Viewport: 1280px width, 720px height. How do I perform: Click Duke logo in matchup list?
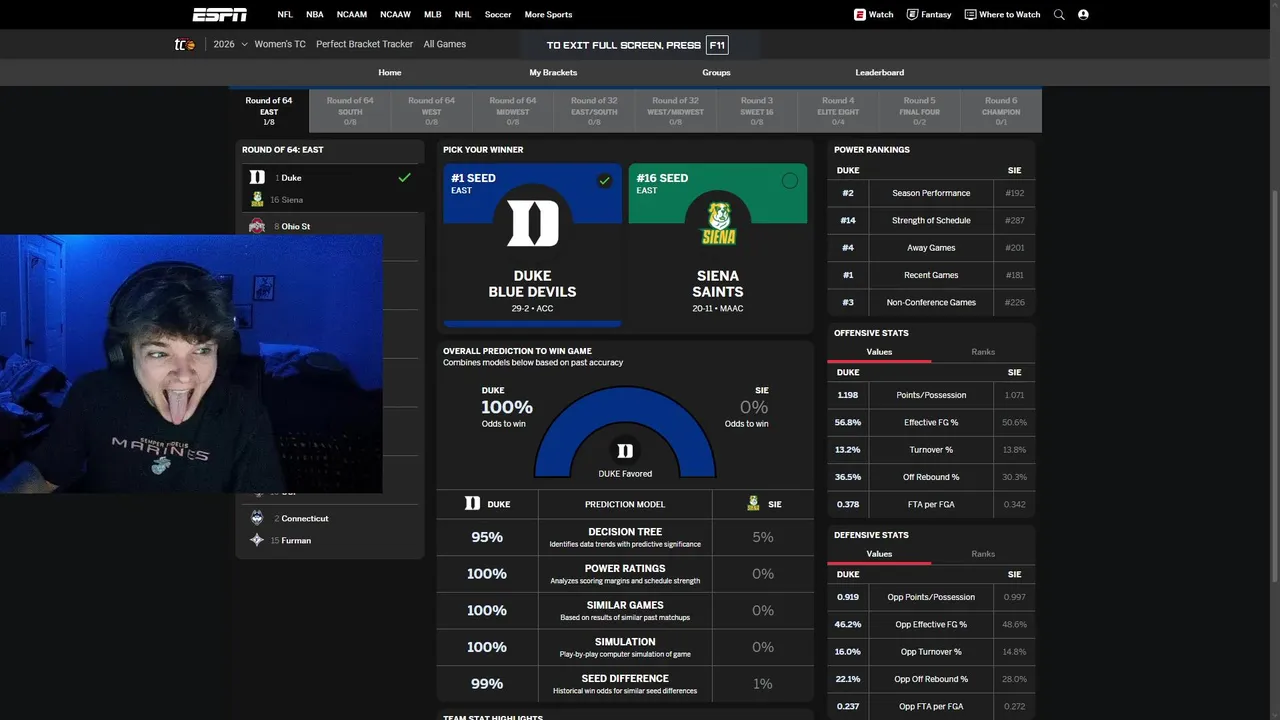pos(257,177)
